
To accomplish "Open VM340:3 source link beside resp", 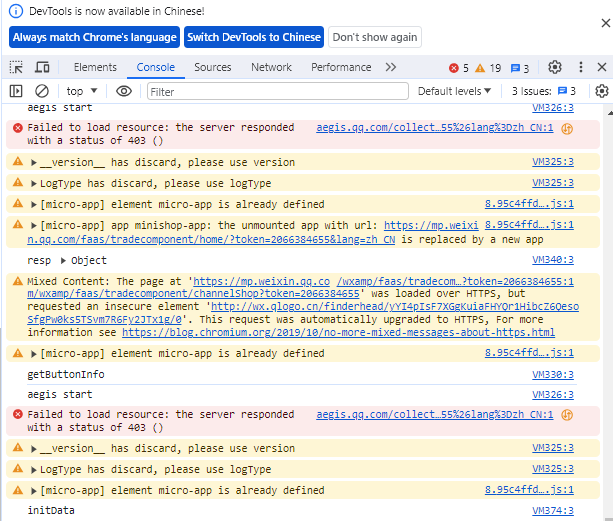I will click(x=553, y=260).
